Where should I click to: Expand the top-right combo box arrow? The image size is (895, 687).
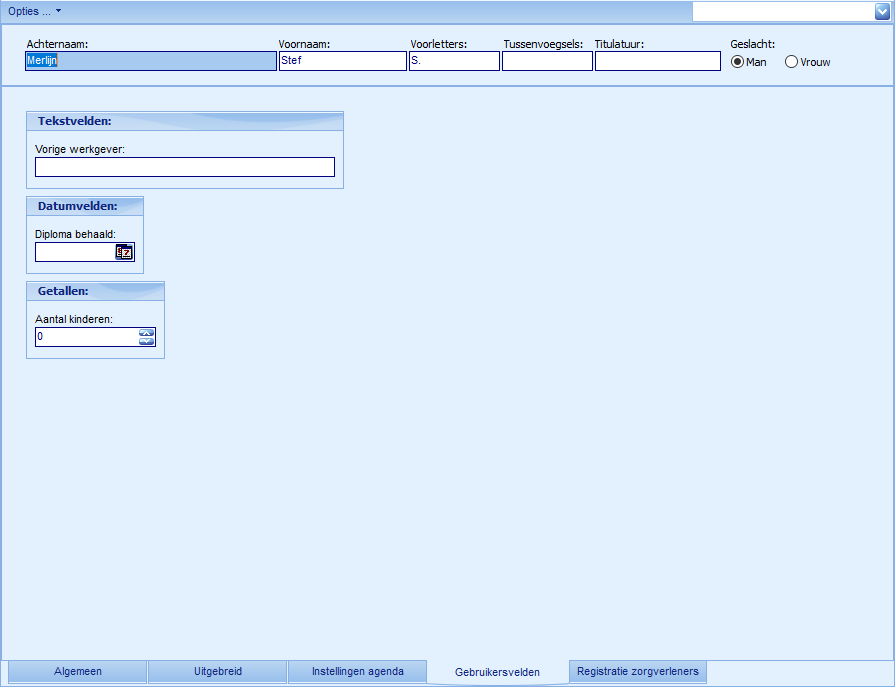(882, 11)
